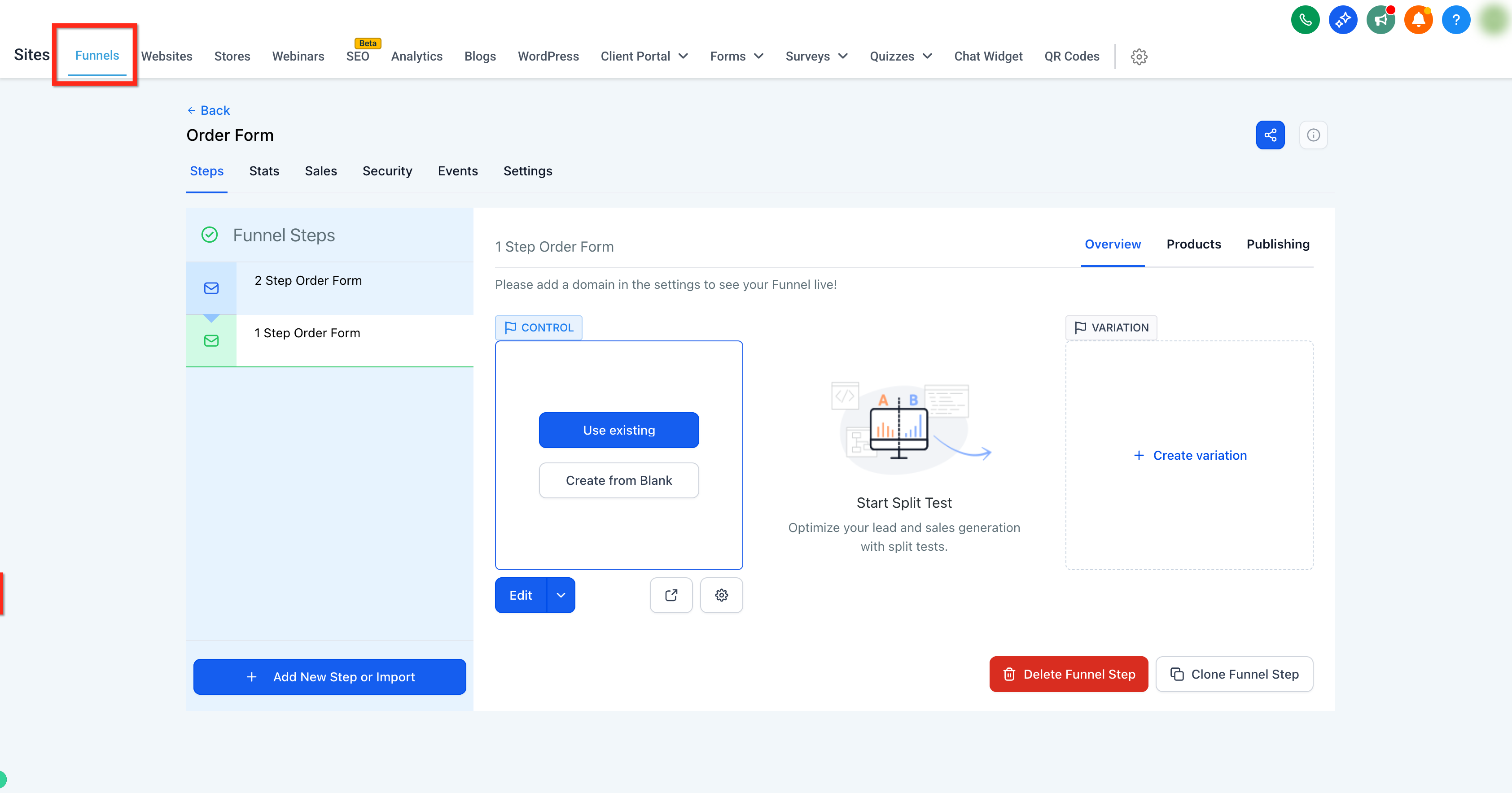Expand the Quizzes dropdown
This screenshot has height=793, width=1512.
[900, 57]
